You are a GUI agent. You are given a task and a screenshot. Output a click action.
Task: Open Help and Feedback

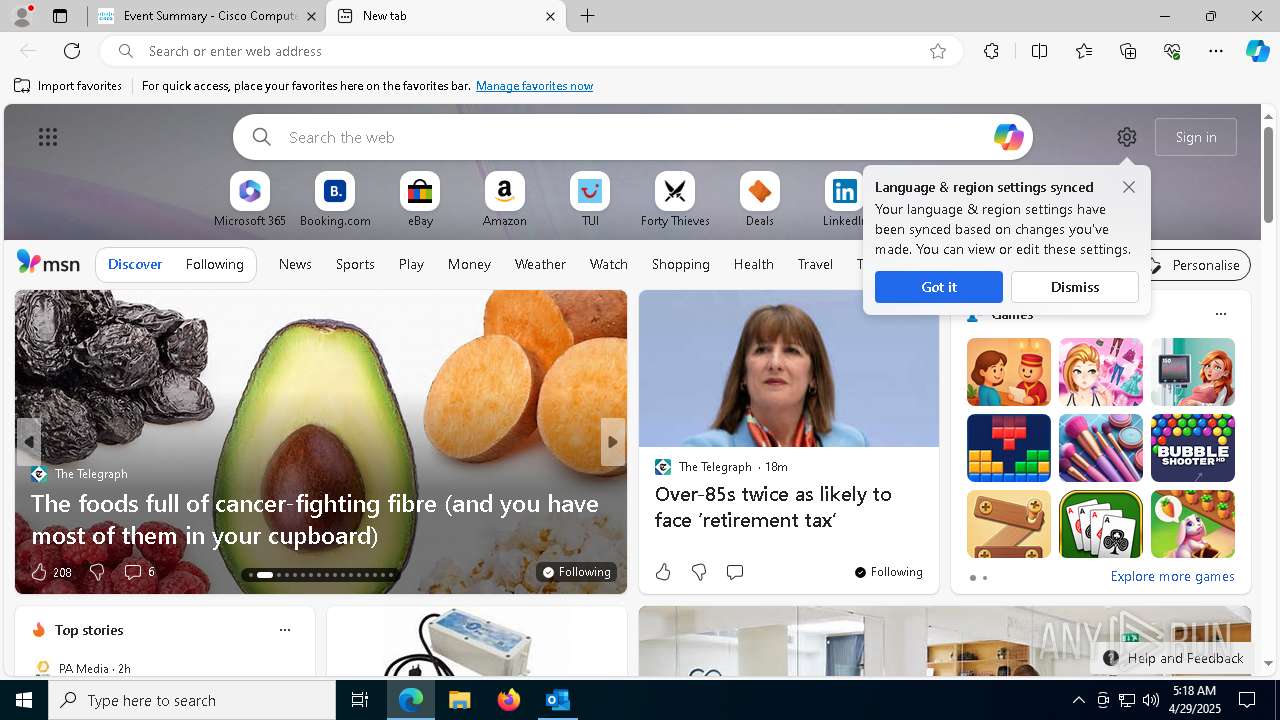coord(1174,658)
